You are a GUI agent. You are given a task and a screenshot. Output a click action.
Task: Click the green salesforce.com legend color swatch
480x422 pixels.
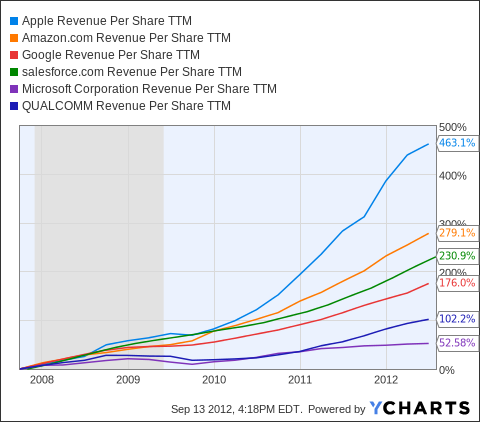pyautogui.click(x=14, y=72)
